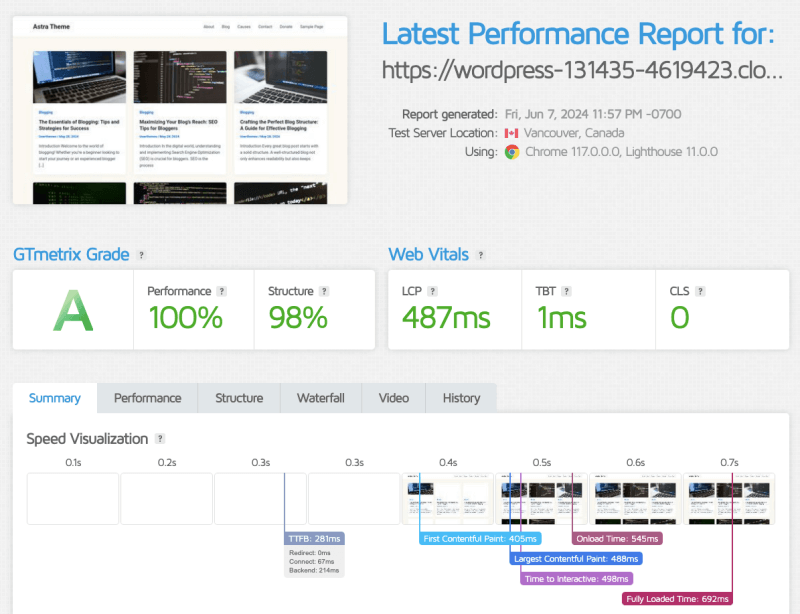Viewport: 800px width, 614px height.
Task: Click the 0.4s filmstrip frame
Action: point(448,499)
